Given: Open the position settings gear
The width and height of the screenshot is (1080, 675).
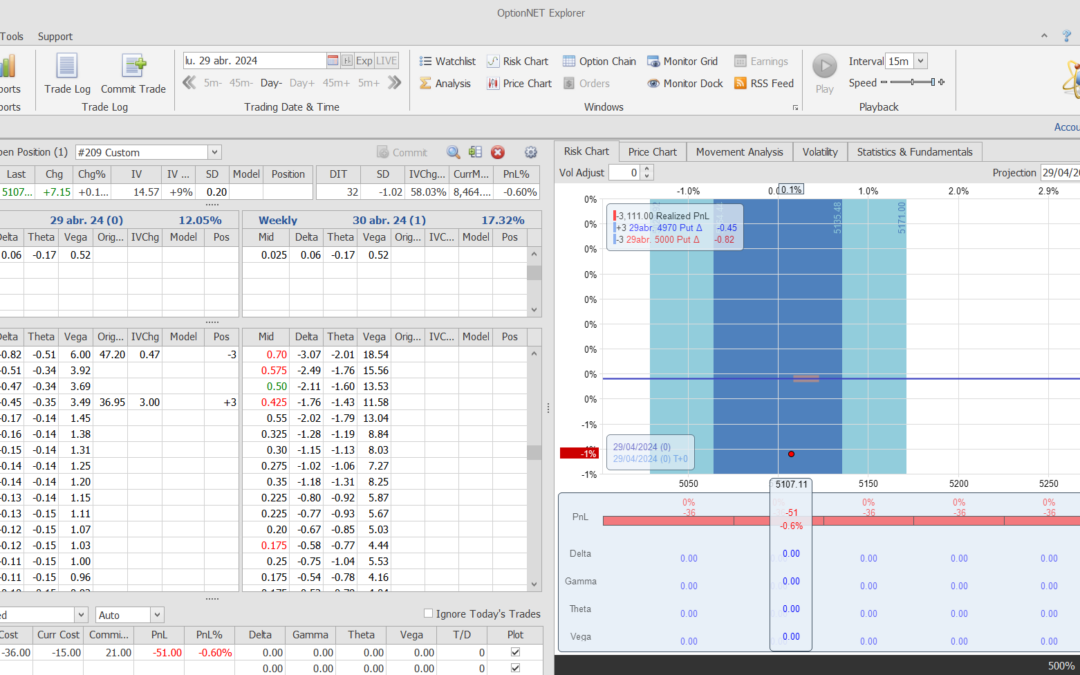Looking at the screenshot, I should [x=531, y=152].
